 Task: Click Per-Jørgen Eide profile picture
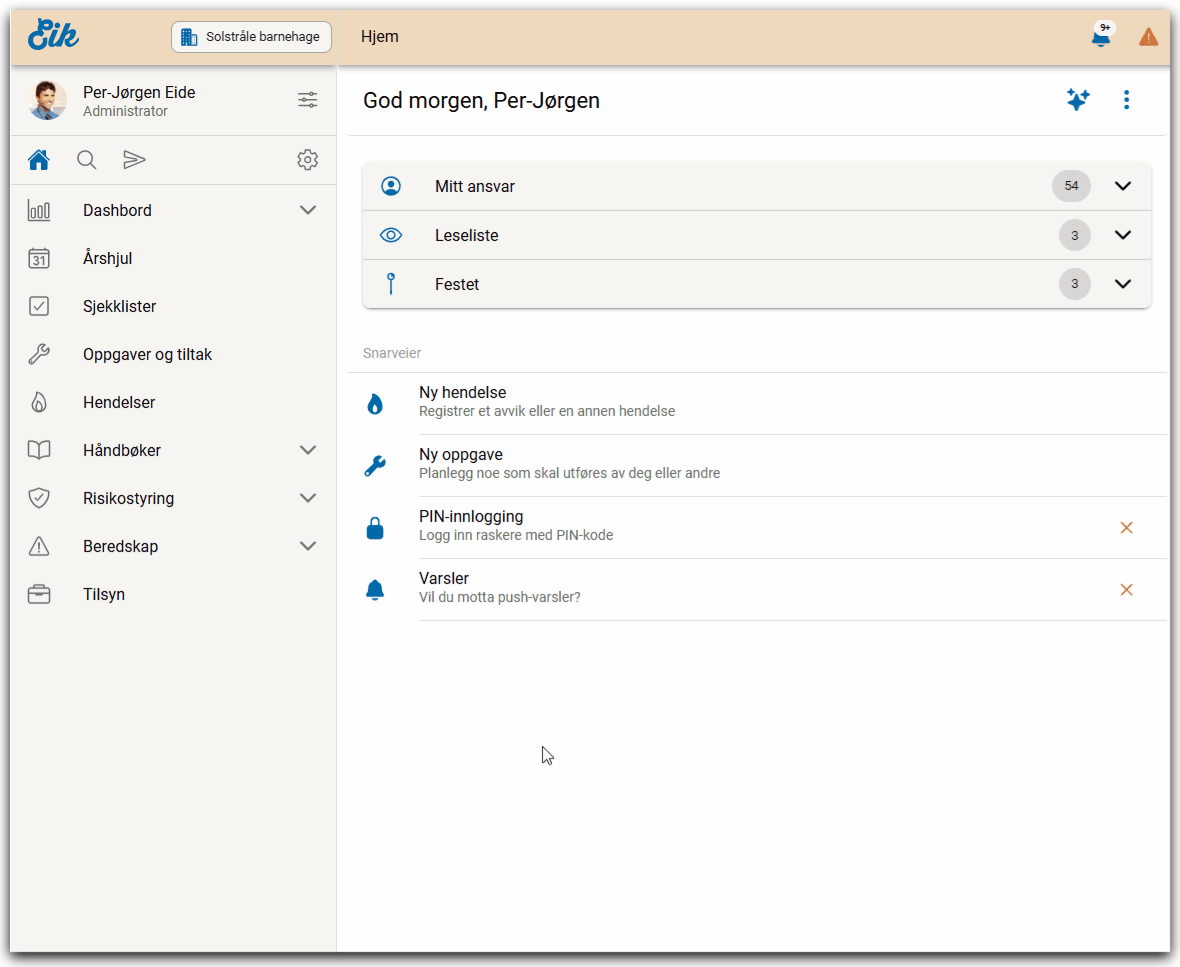pyautogui.click(x=48, y=101)
